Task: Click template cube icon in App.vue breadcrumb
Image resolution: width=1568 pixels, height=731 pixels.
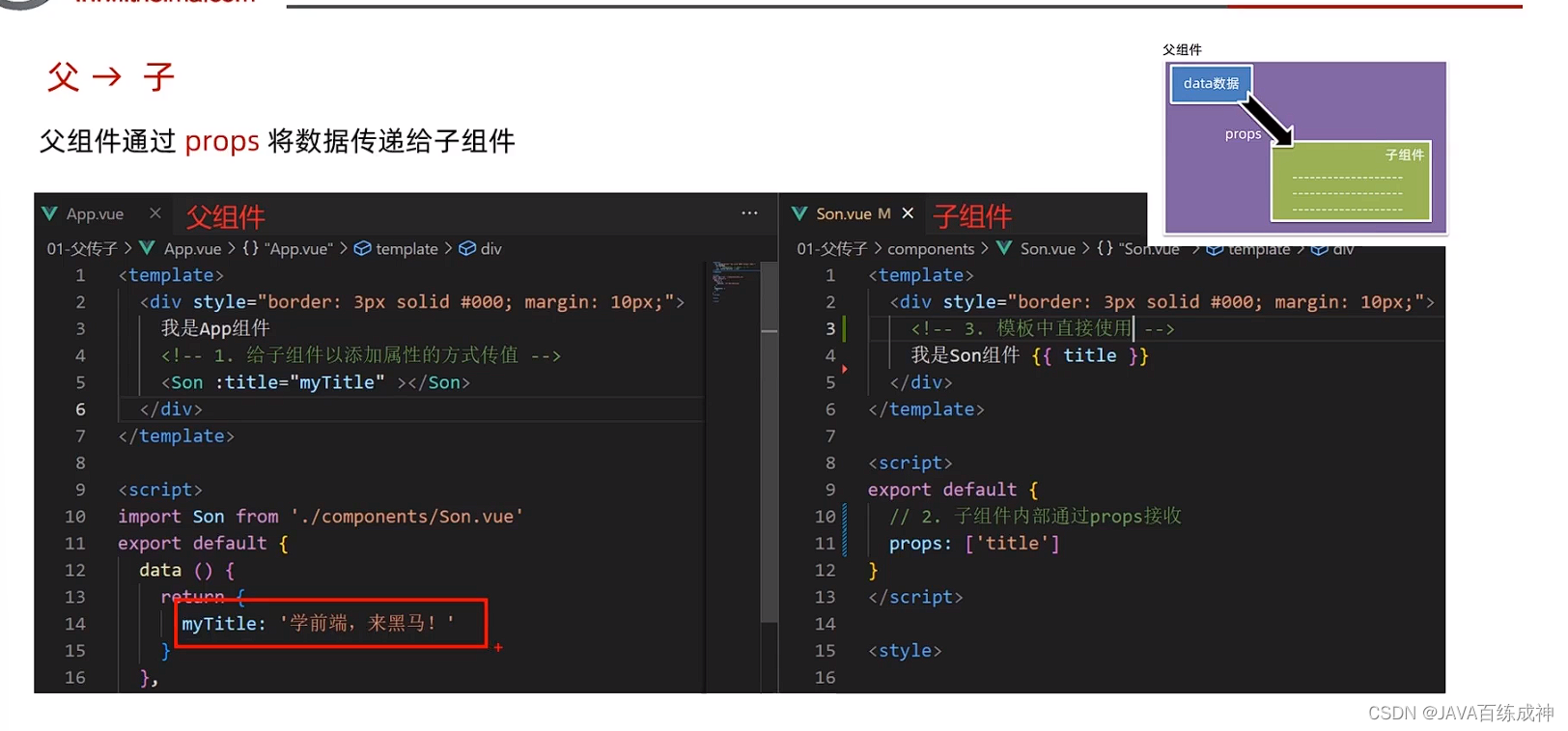Action: click(x=362, y=248)
